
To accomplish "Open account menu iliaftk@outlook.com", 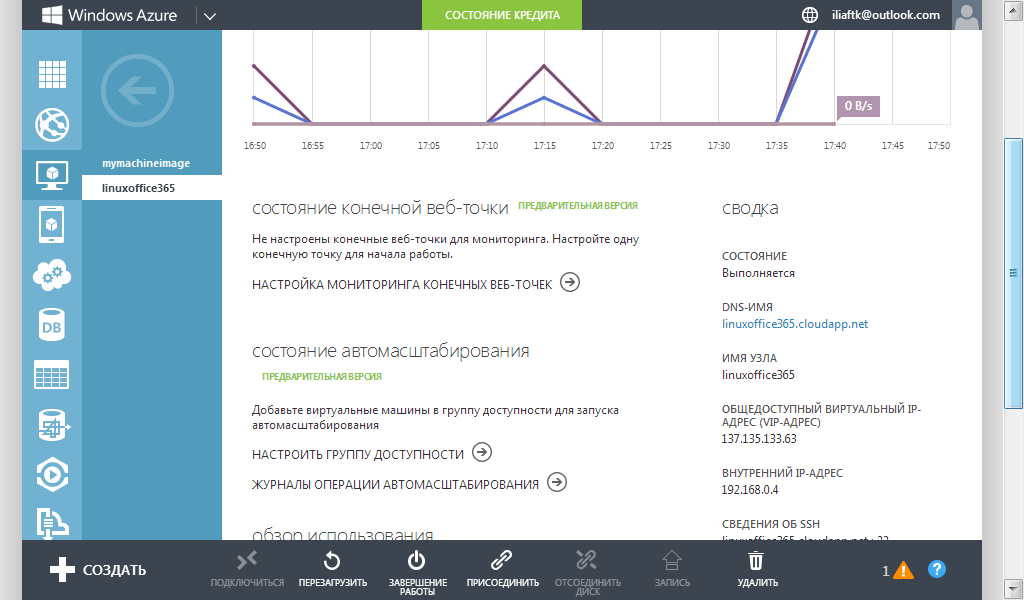I will click(886, 15).
